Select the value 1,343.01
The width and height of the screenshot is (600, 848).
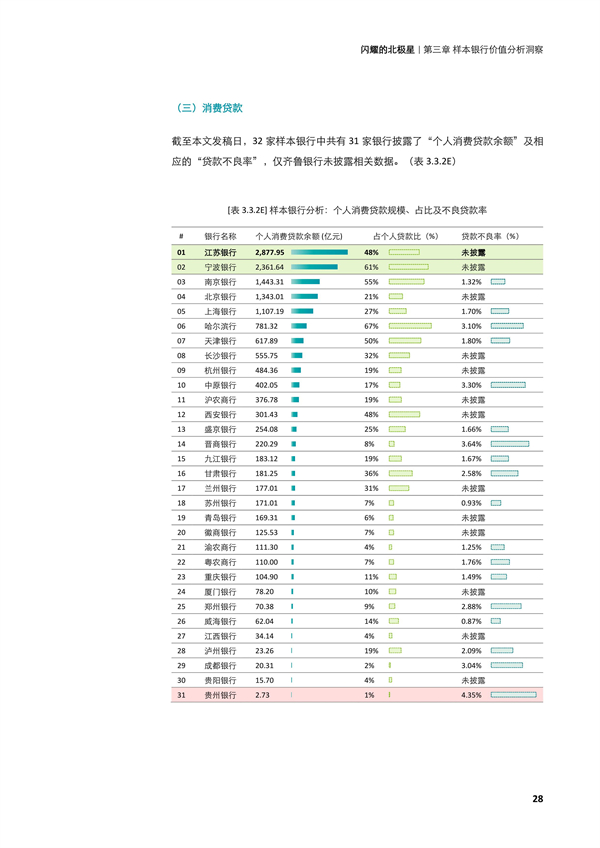tap(269, 297)
